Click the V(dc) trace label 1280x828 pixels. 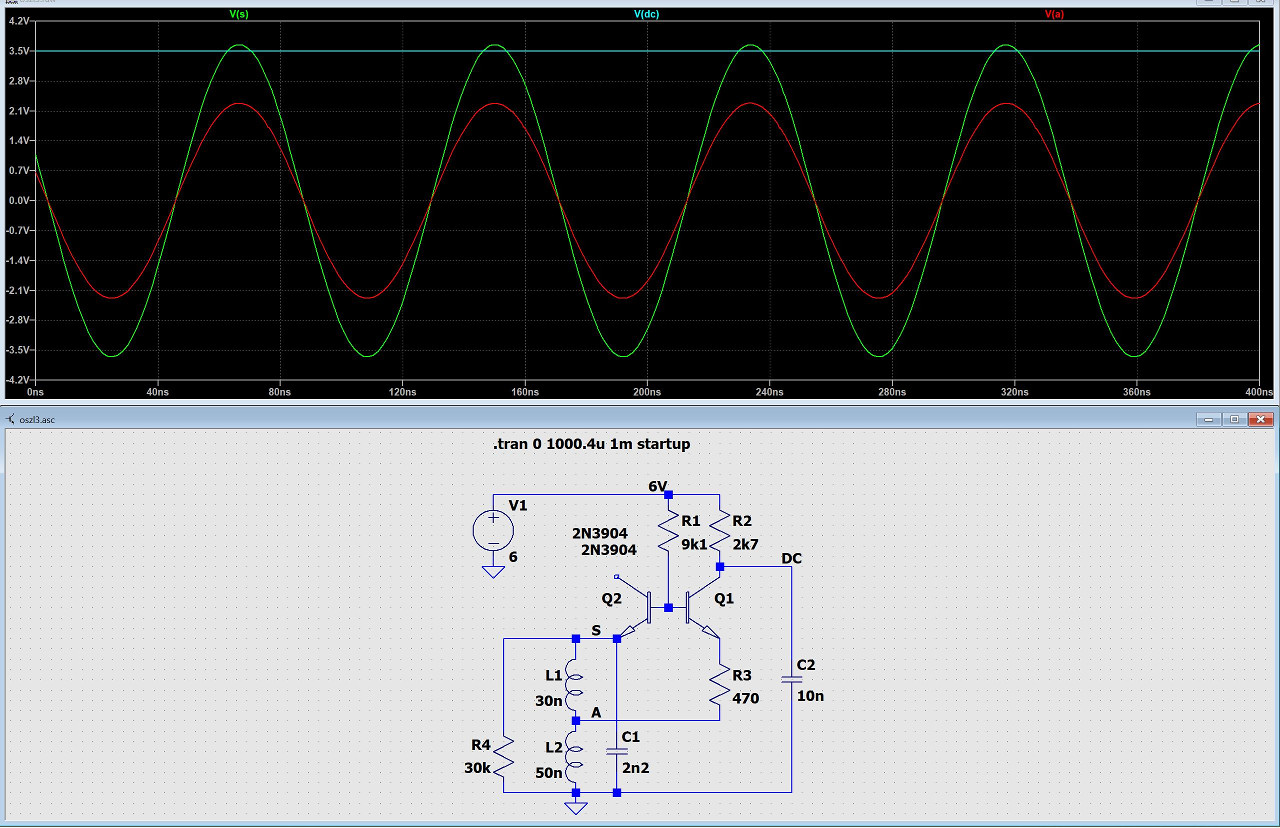(647, 14)
